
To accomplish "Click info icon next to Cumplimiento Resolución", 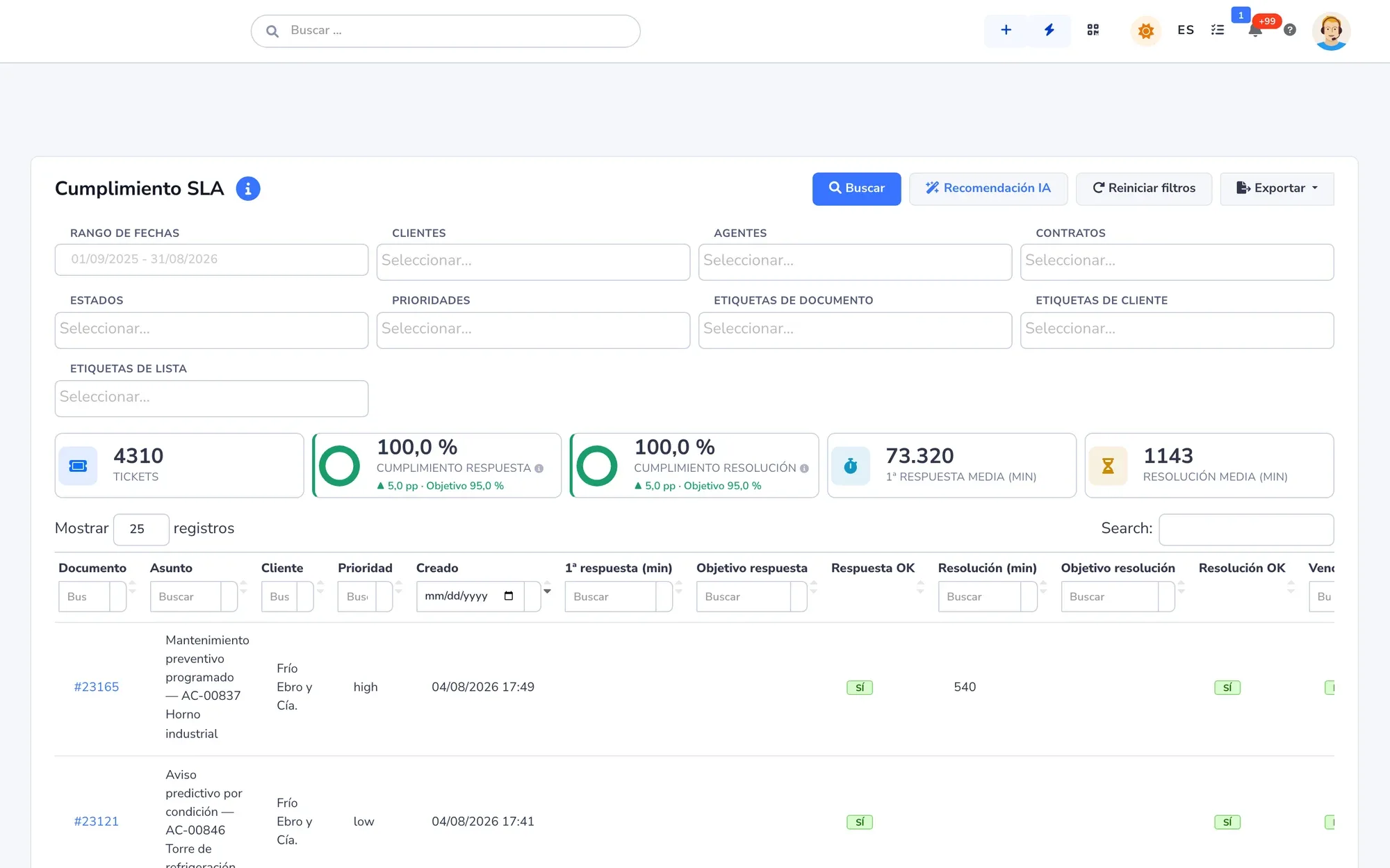I will [804, 468].
